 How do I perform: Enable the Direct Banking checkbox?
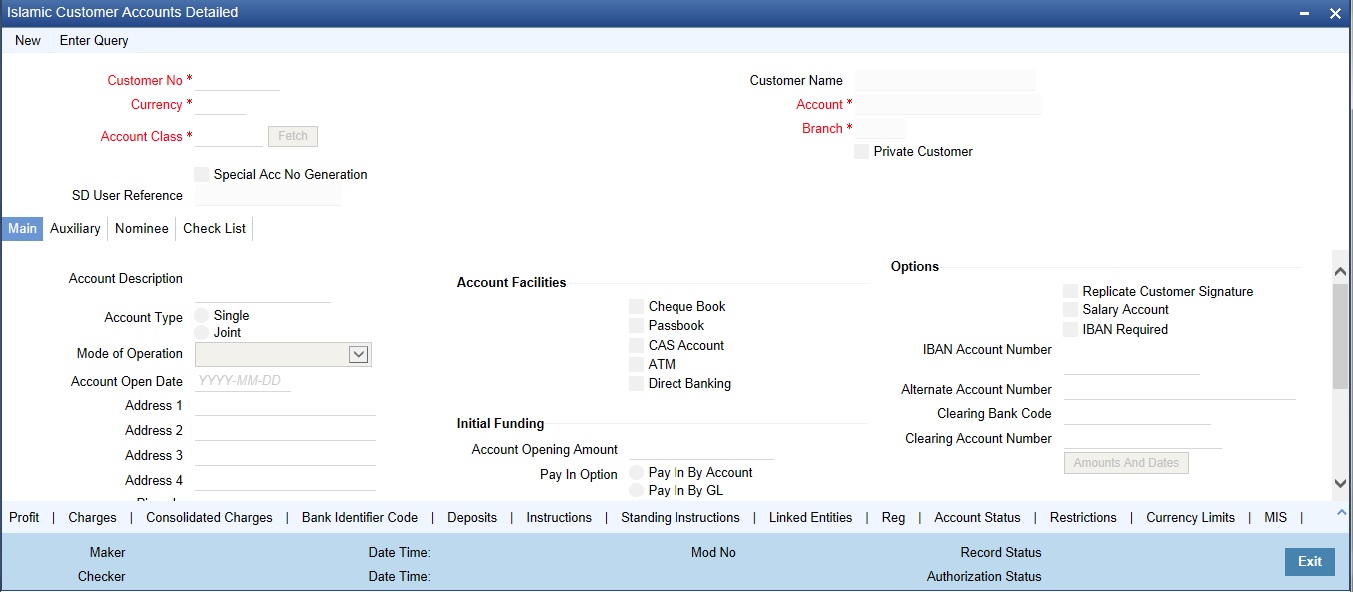636,383
